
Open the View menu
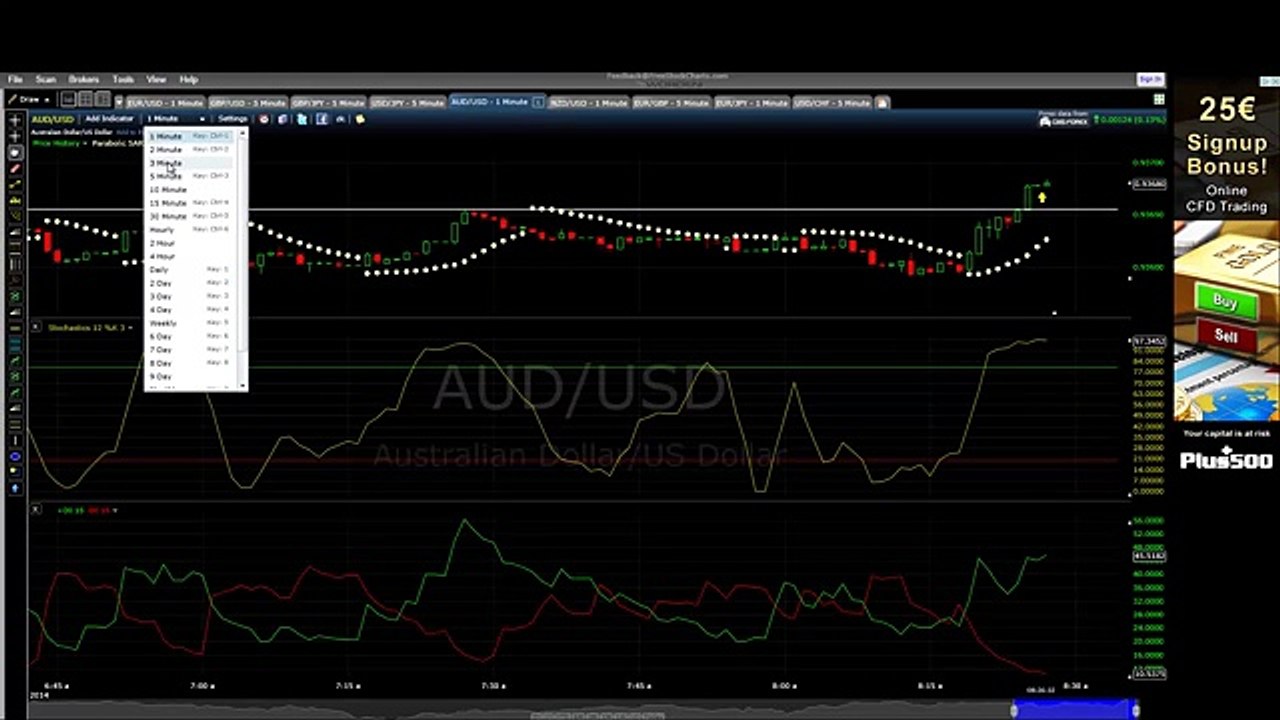[157, 79]
